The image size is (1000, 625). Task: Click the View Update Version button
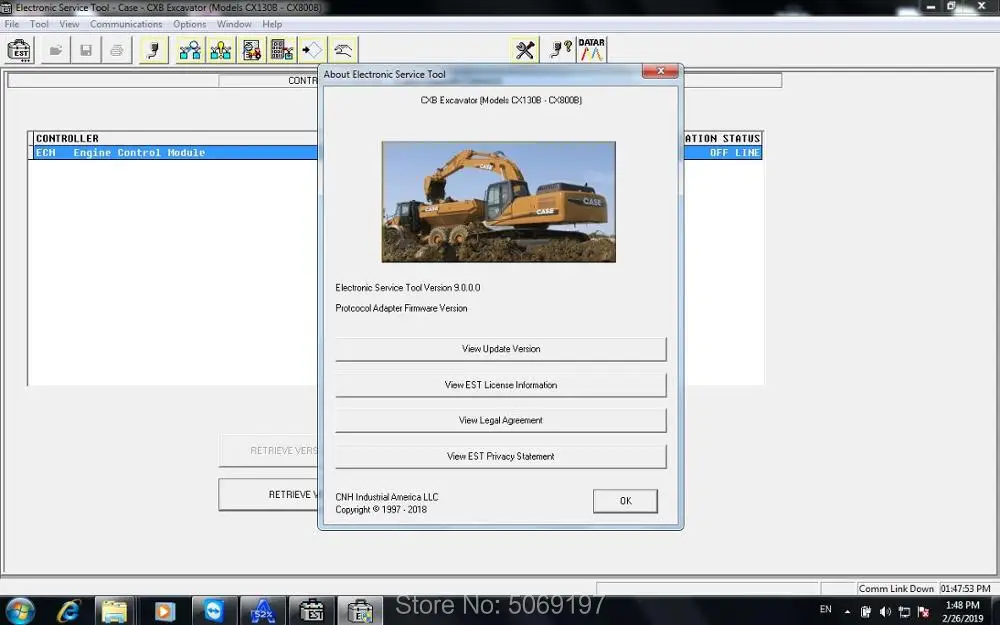(x=501, y=349)
